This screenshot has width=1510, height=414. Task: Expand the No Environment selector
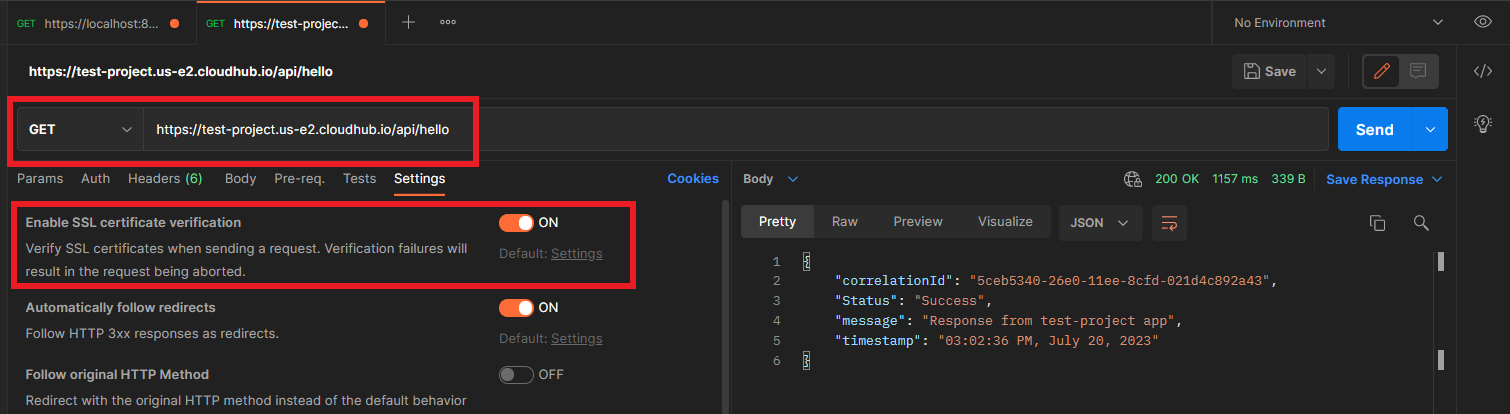[x=1338, y=22]
